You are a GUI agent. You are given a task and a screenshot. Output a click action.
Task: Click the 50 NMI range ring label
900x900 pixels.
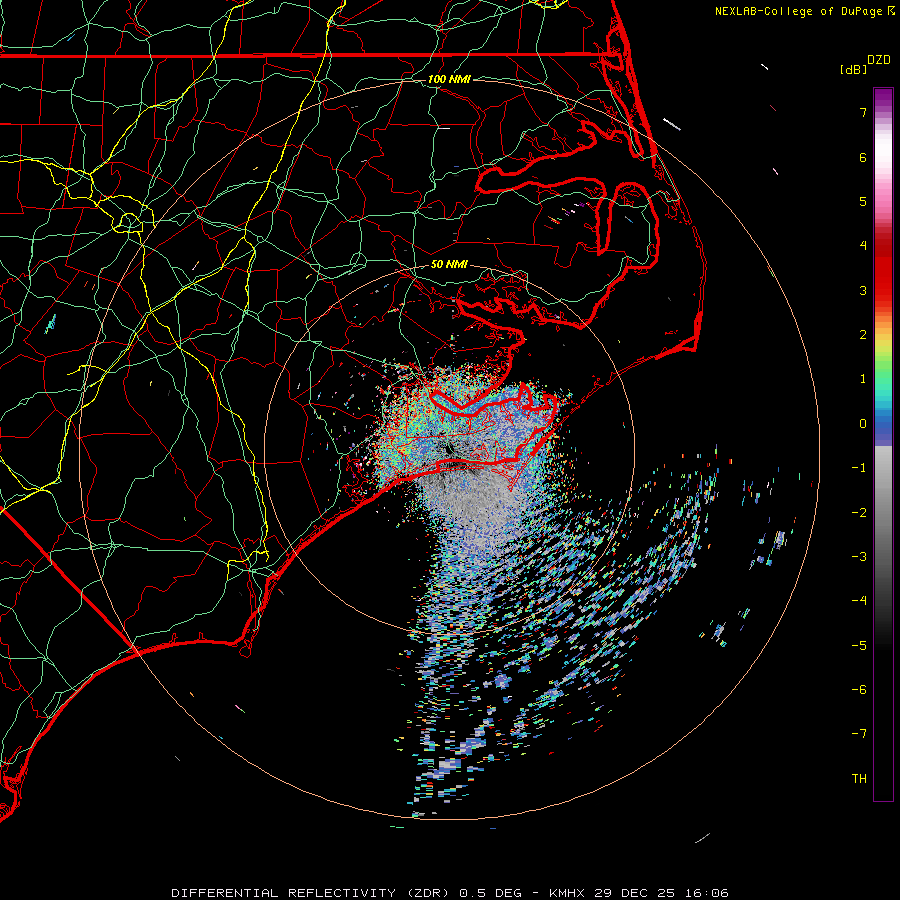coord(449,264)
